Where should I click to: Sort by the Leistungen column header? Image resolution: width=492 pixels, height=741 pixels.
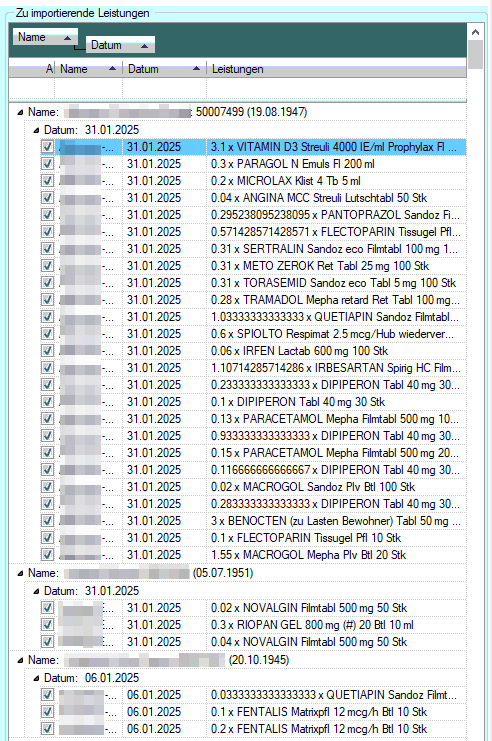pos(336,69)
